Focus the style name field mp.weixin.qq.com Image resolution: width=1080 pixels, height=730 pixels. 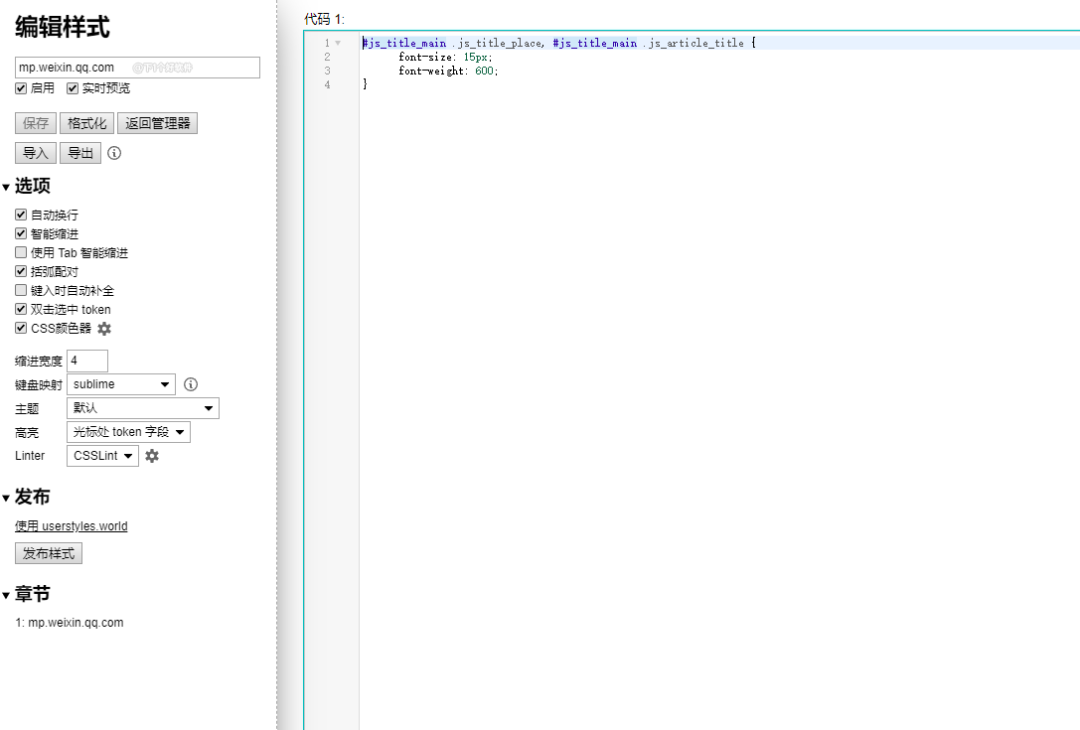tap(138, 67)
